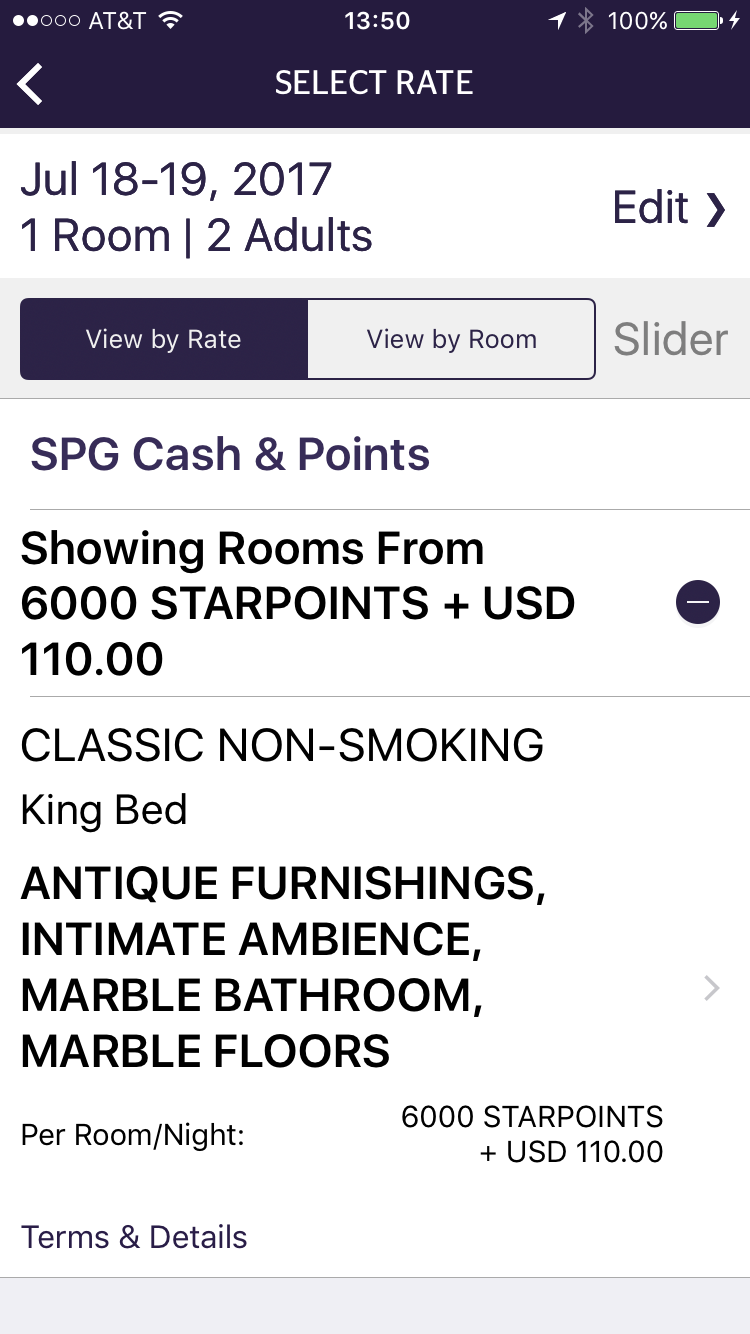Tap the Per Room/Night price amount
Screen dimensions: 750x1334
(532, 1134)
